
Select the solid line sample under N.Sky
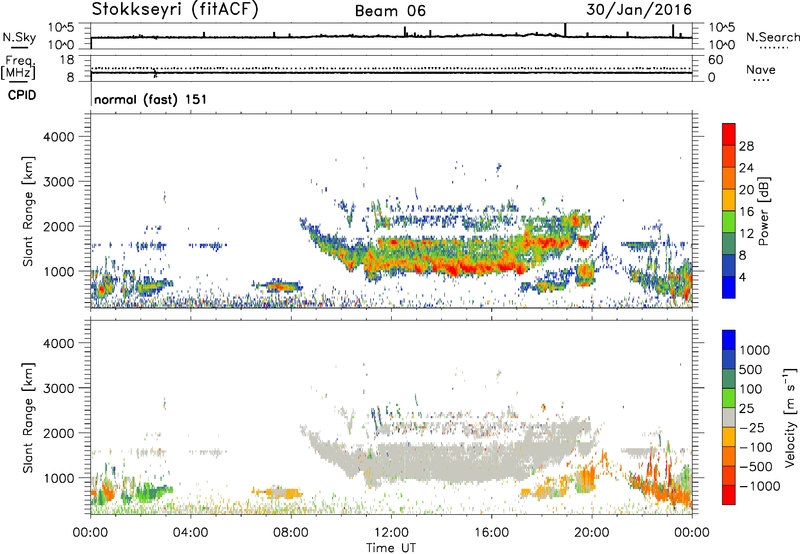18,48
